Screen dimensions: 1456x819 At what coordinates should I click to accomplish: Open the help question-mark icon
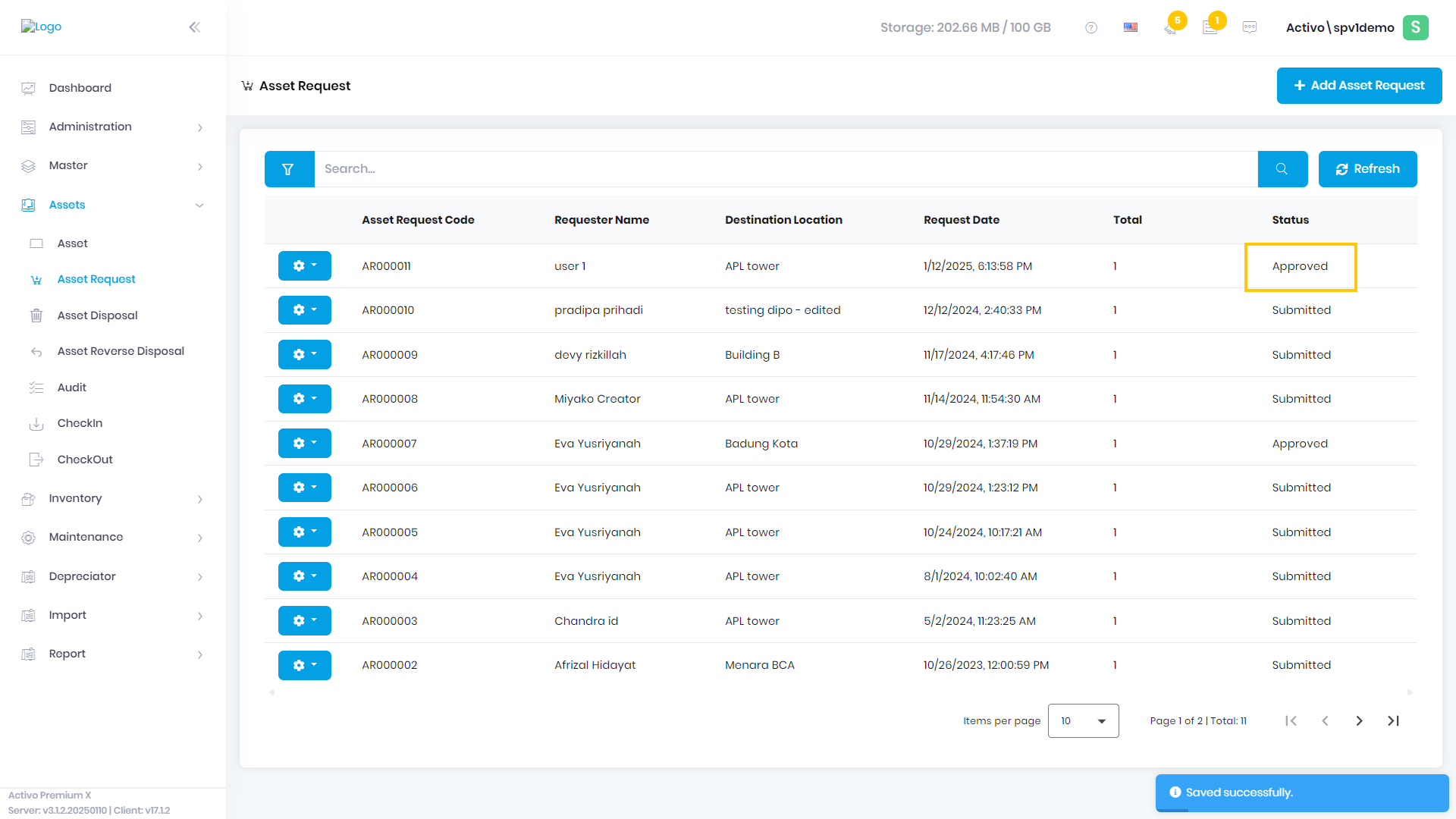1091,28
